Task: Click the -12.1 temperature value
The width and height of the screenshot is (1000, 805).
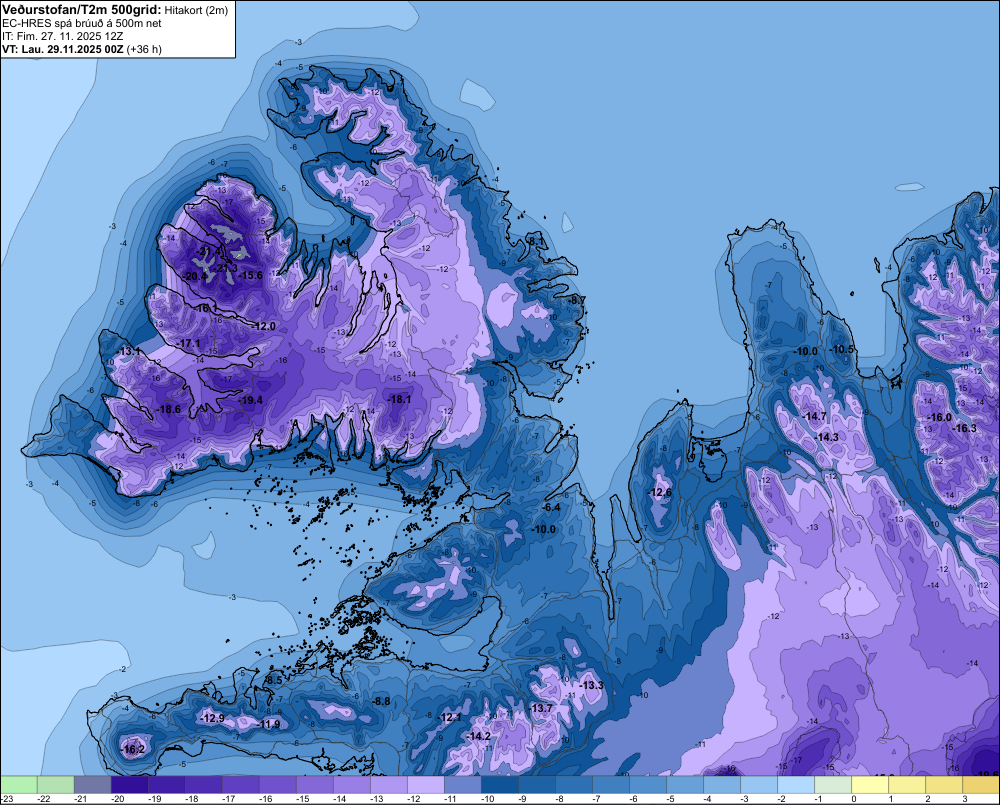Action: pyautogui.click(x=451, y=717)
